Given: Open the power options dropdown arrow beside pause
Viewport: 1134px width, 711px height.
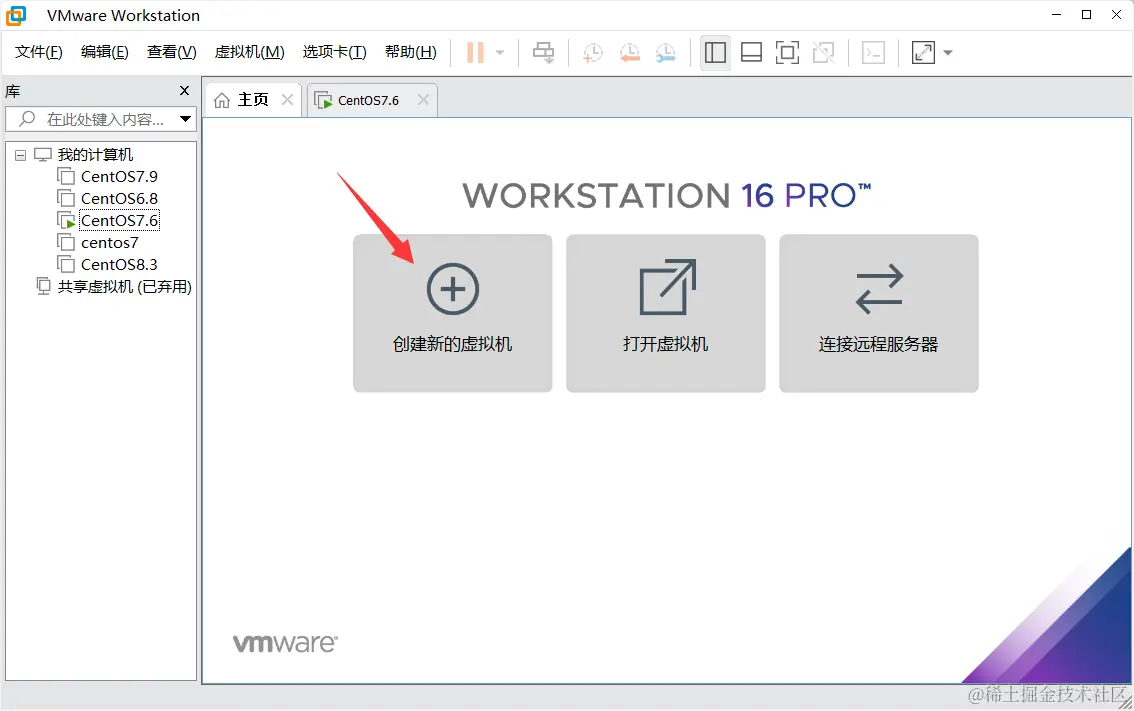Looking at the screenshot, I should point(500,52).
